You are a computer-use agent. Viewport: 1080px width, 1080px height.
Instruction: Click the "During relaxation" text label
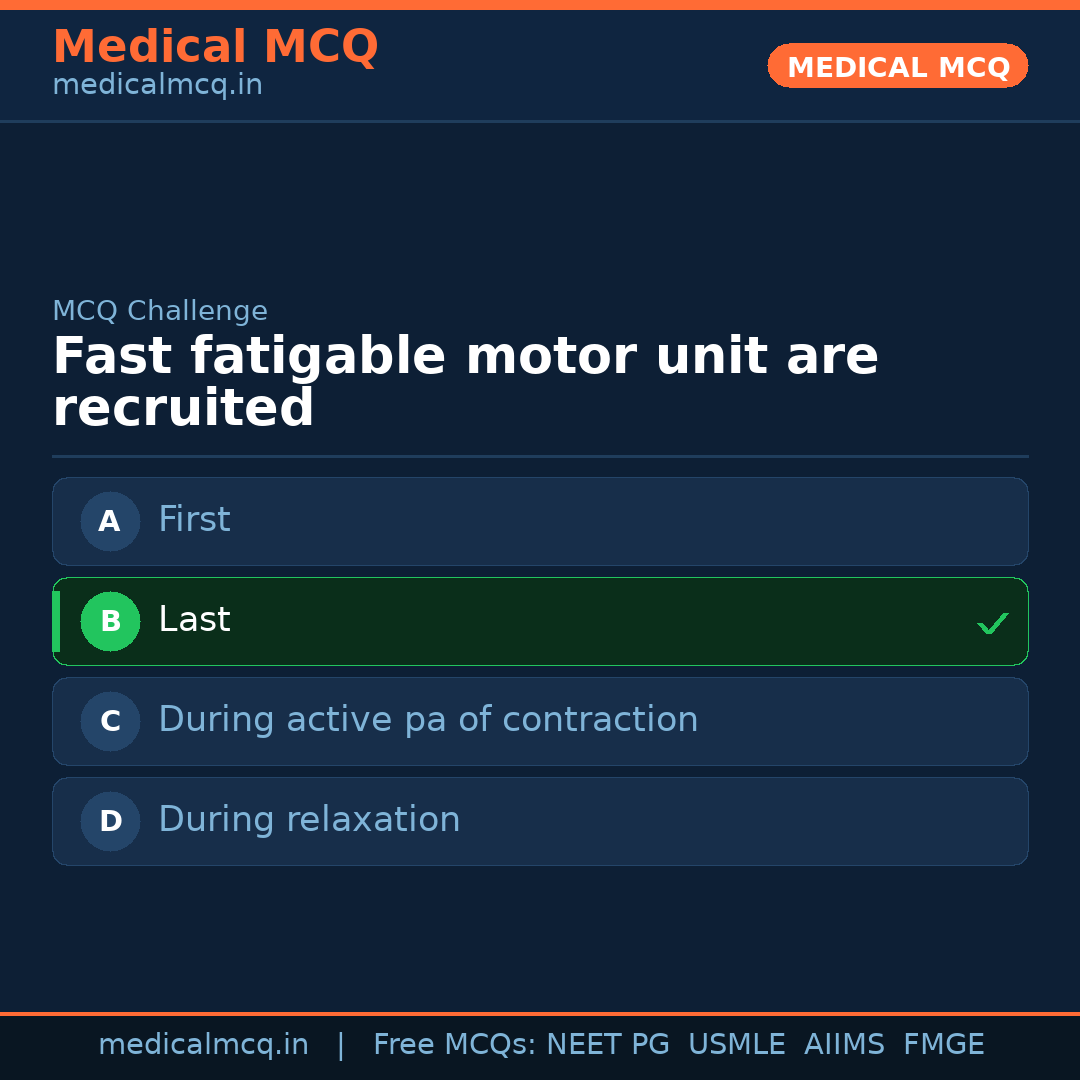[309, 820]
